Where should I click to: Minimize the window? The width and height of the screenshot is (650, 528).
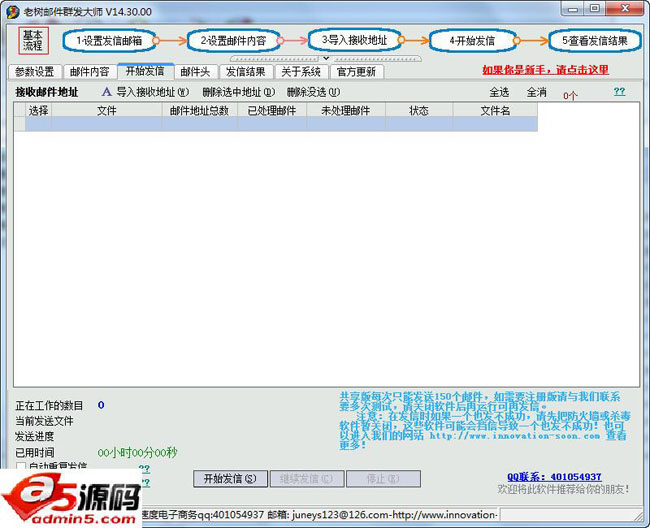tap(573, 8)
